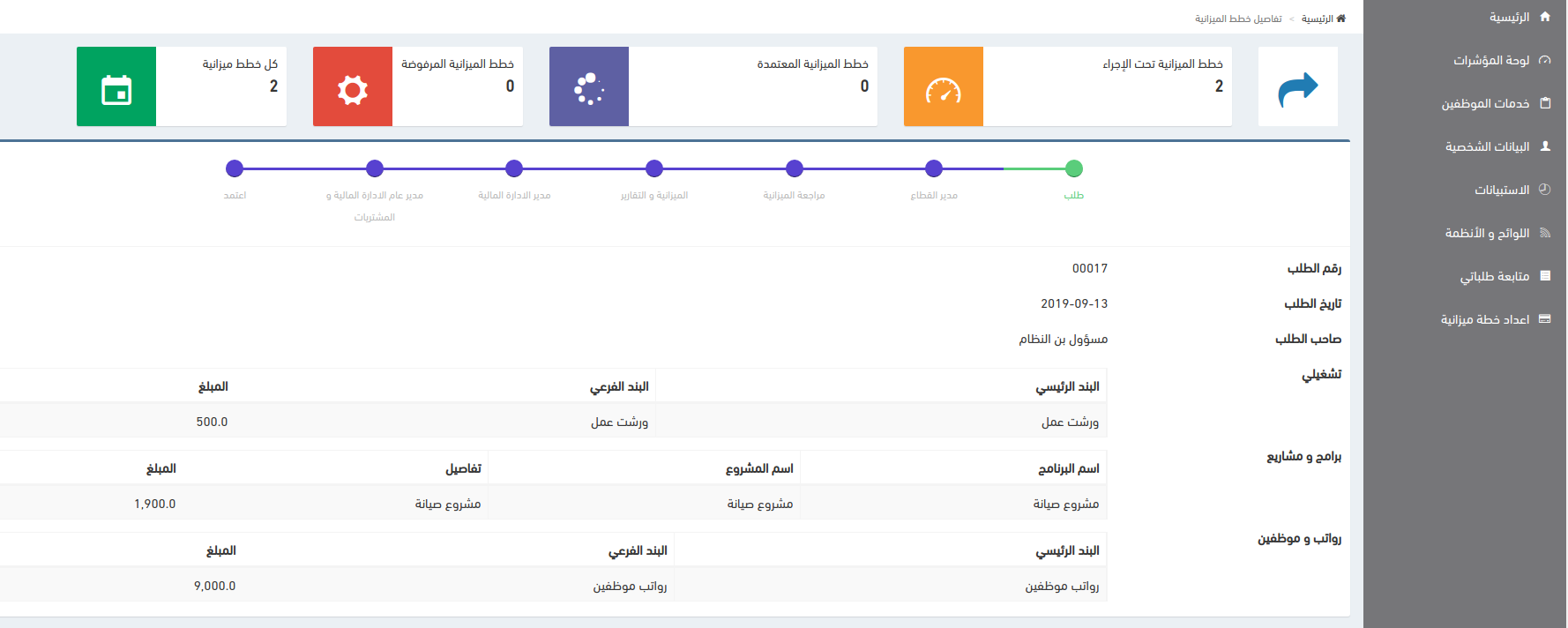Go to اللوائح و الأنظمة page
This screenshot has width=1568, height=628.
click(1487, 233)
